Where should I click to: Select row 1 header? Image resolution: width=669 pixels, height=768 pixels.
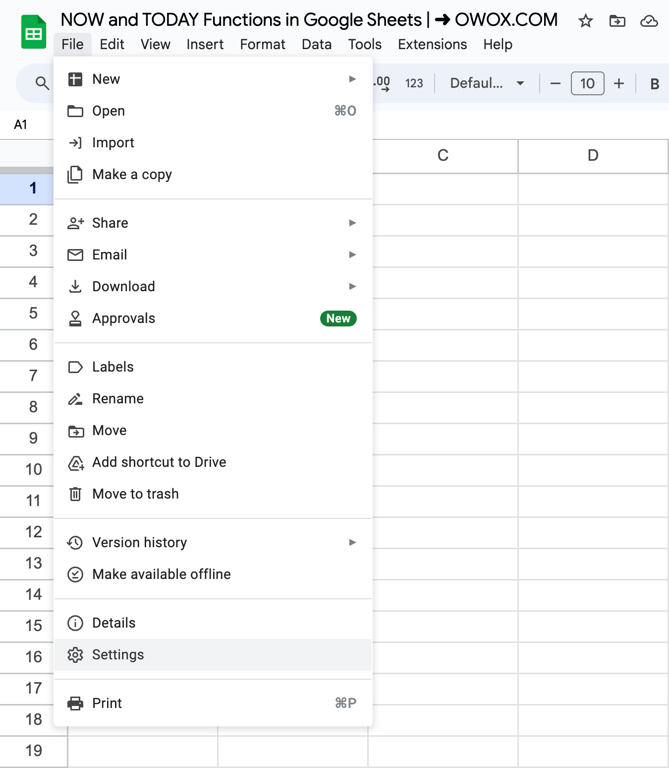click(26, 189)
